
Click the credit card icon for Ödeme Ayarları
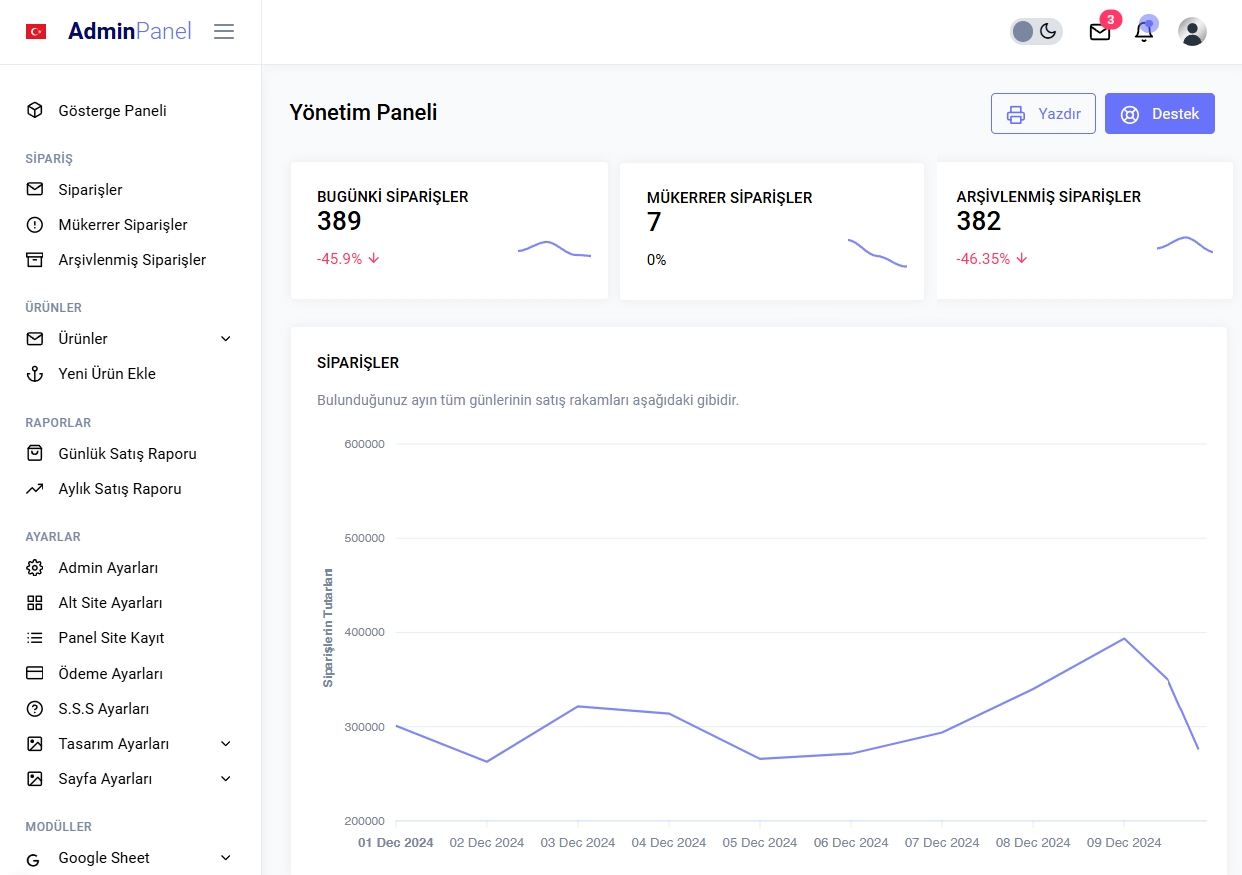[x=35, y=674]
